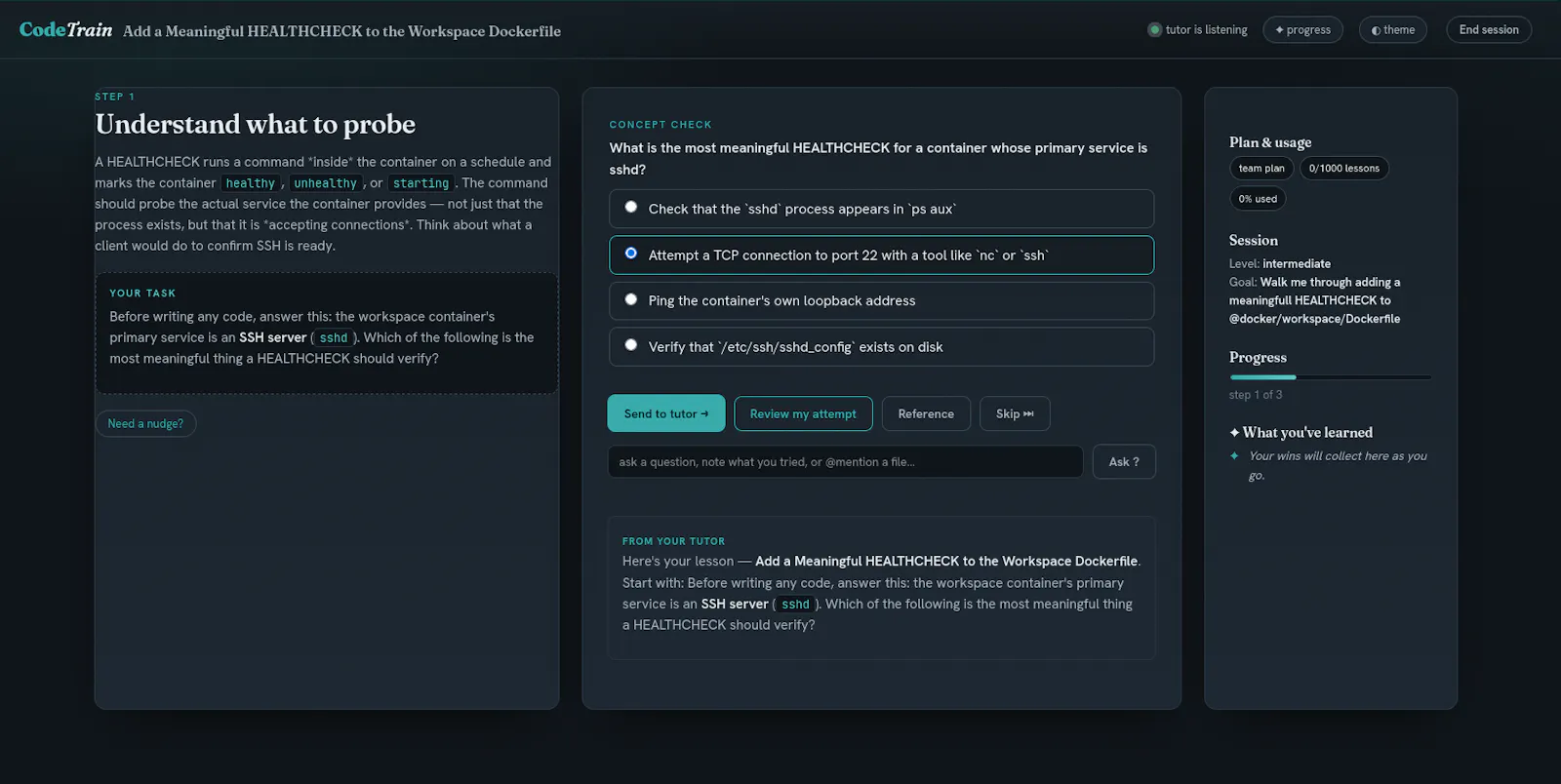Toggle the theme half-moon button
1561x784 pixels.
coord(1392,30)
